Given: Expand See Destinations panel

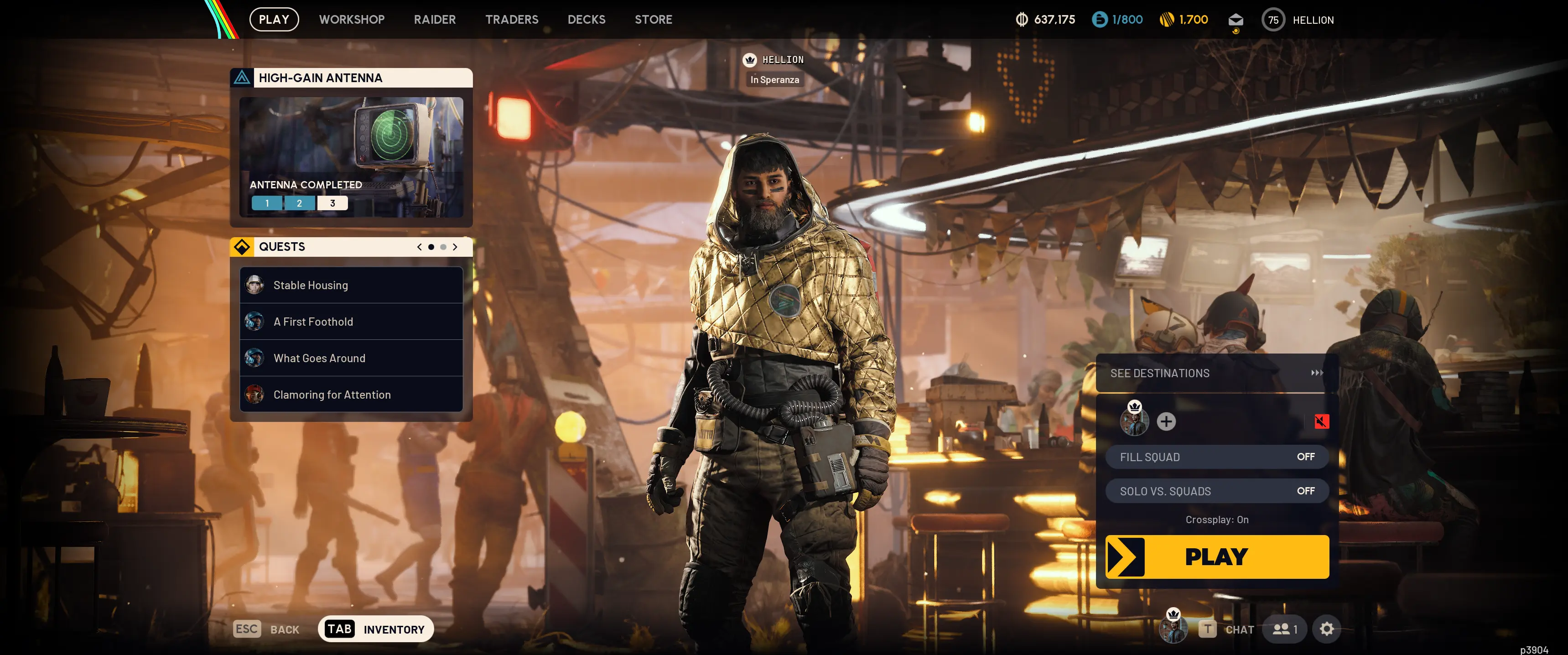Looking at the screenshot, I should pyautogui.click(x=1216, y=373).
